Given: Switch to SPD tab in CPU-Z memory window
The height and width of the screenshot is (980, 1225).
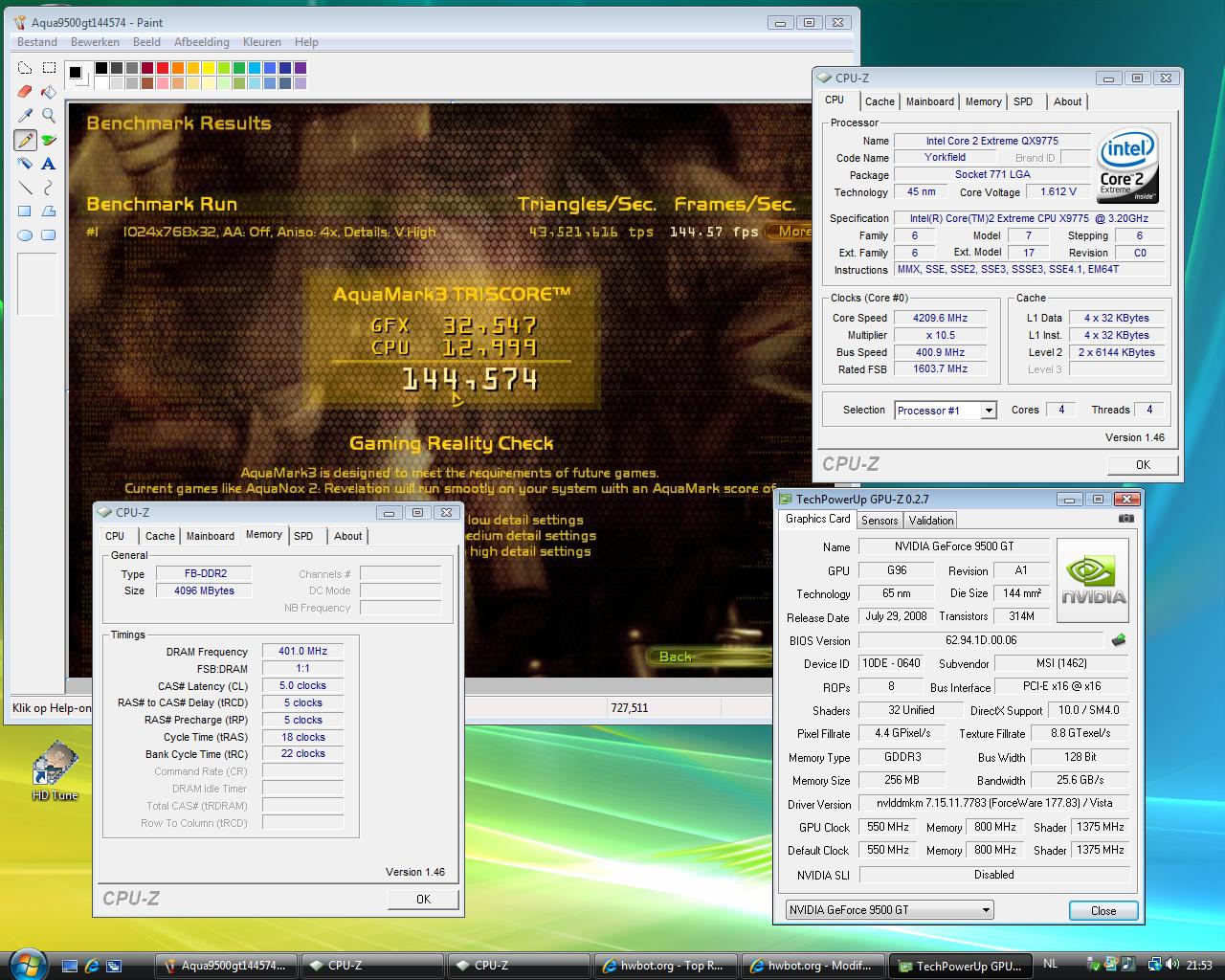Looking at the screenshot, I should click(x=303, y=536).
